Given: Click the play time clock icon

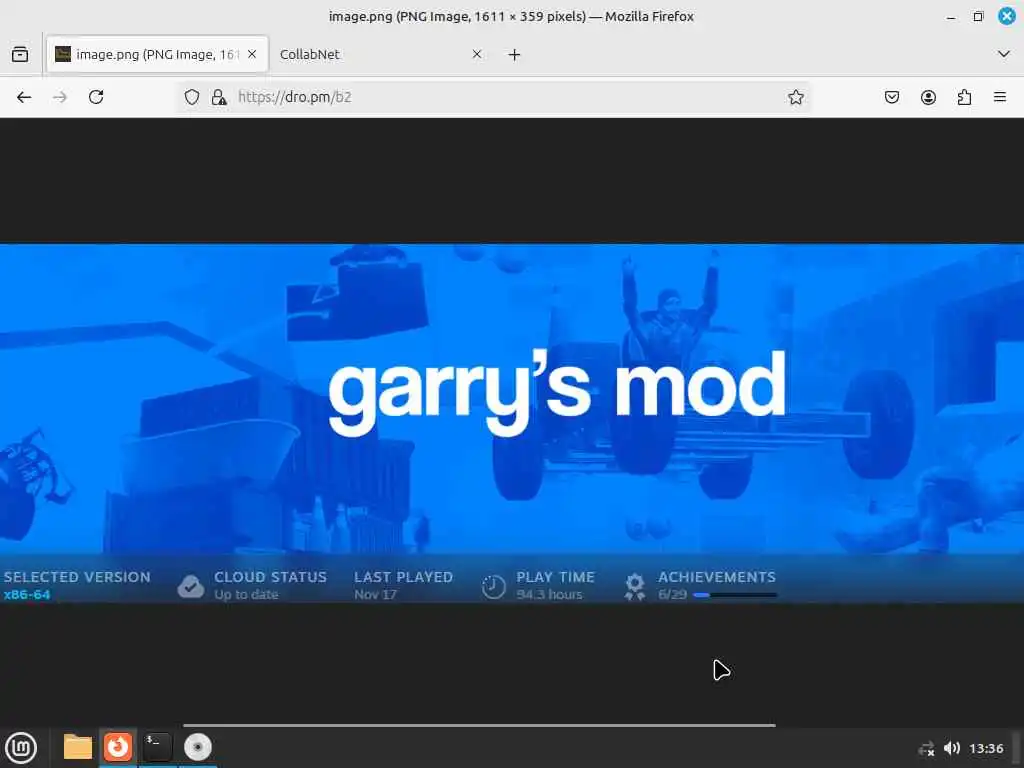Looking at the screenshot, I should 494,586.
